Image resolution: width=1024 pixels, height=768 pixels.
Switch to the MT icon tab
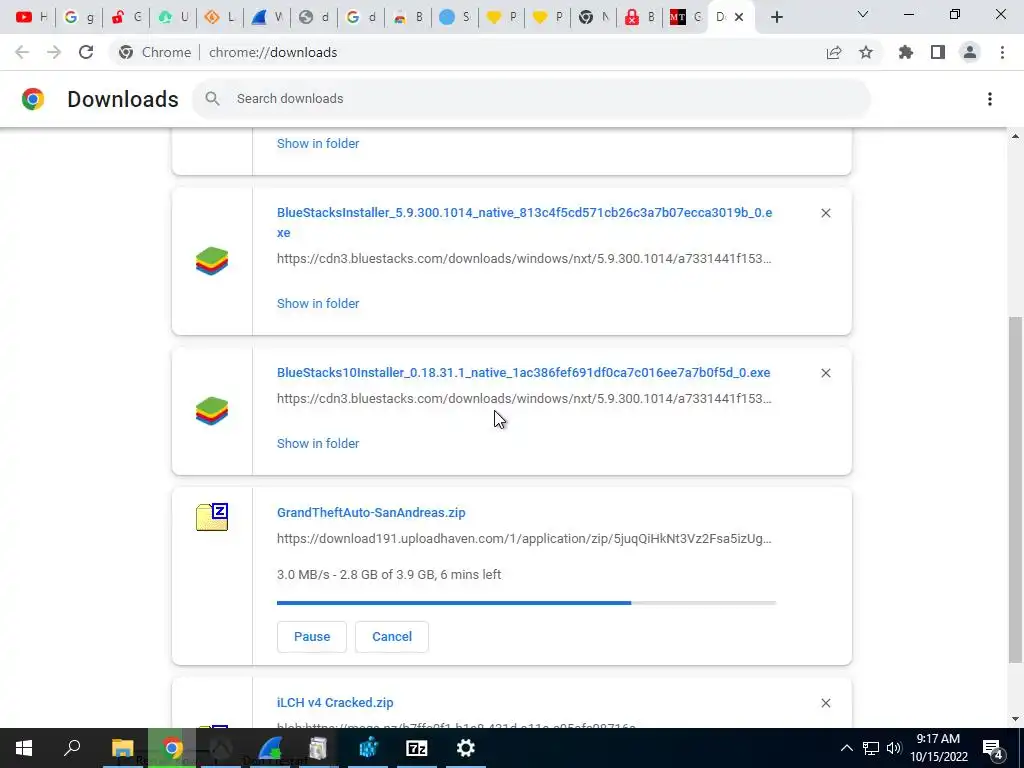pos(684,17)
